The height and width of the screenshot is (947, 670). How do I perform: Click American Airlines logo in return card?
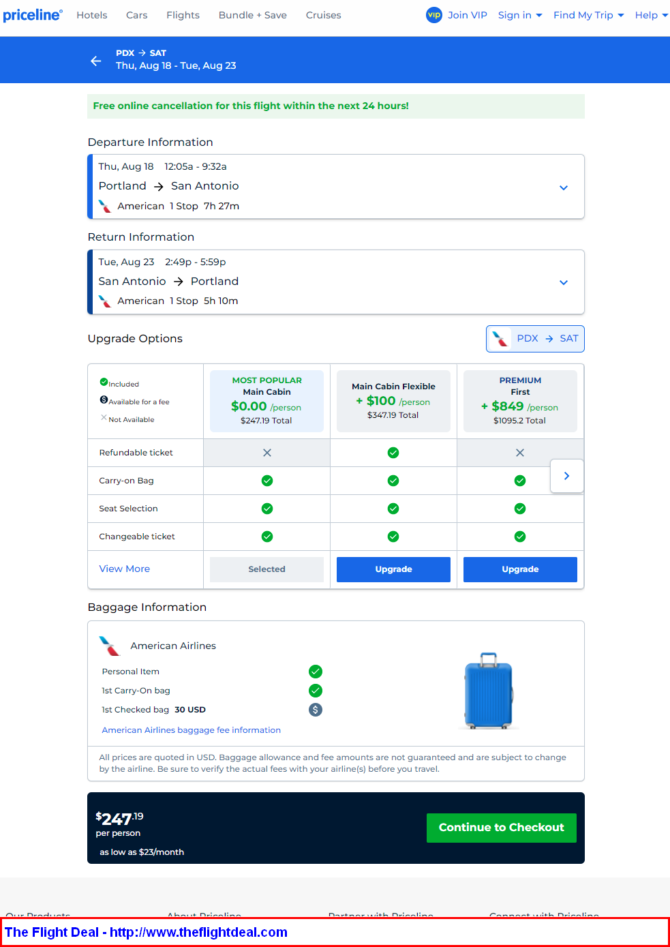pyautogui.click(x=105, y=301)
